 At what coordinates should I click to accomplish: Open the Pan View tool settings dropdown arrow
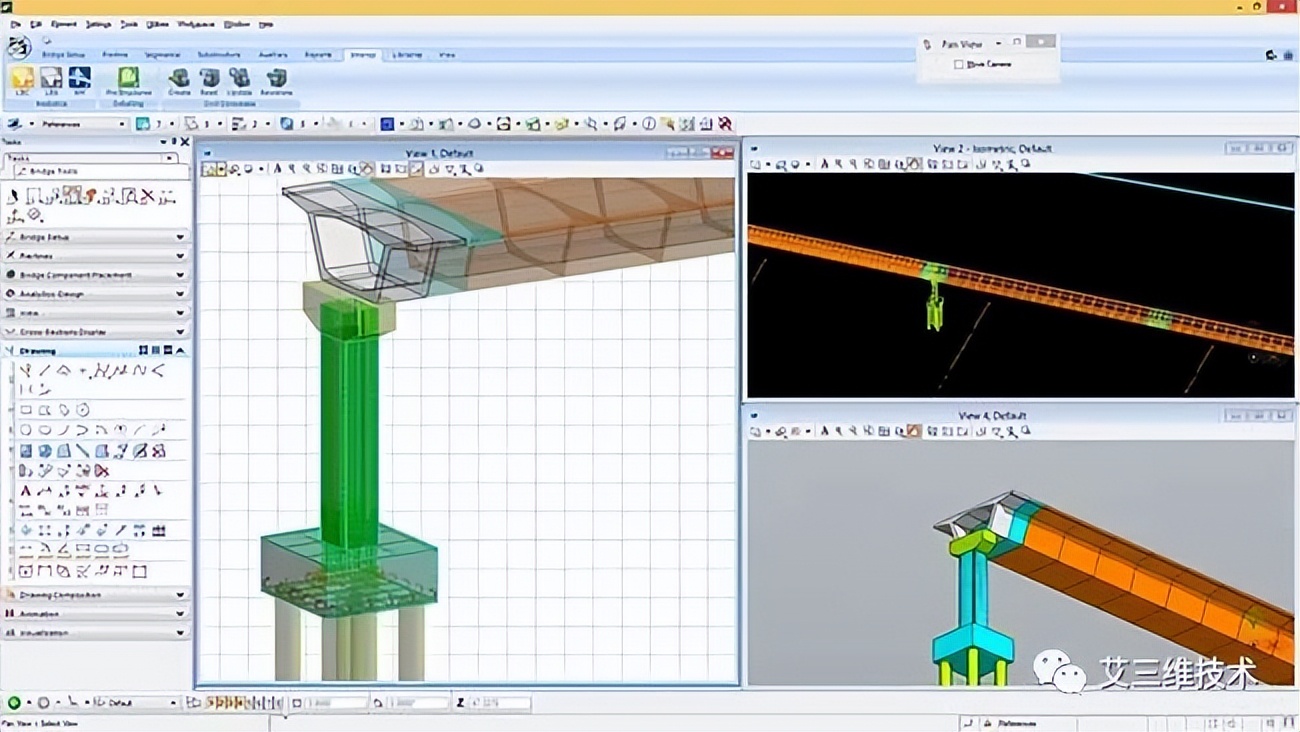pyautogui.click(x=998, y=44)
